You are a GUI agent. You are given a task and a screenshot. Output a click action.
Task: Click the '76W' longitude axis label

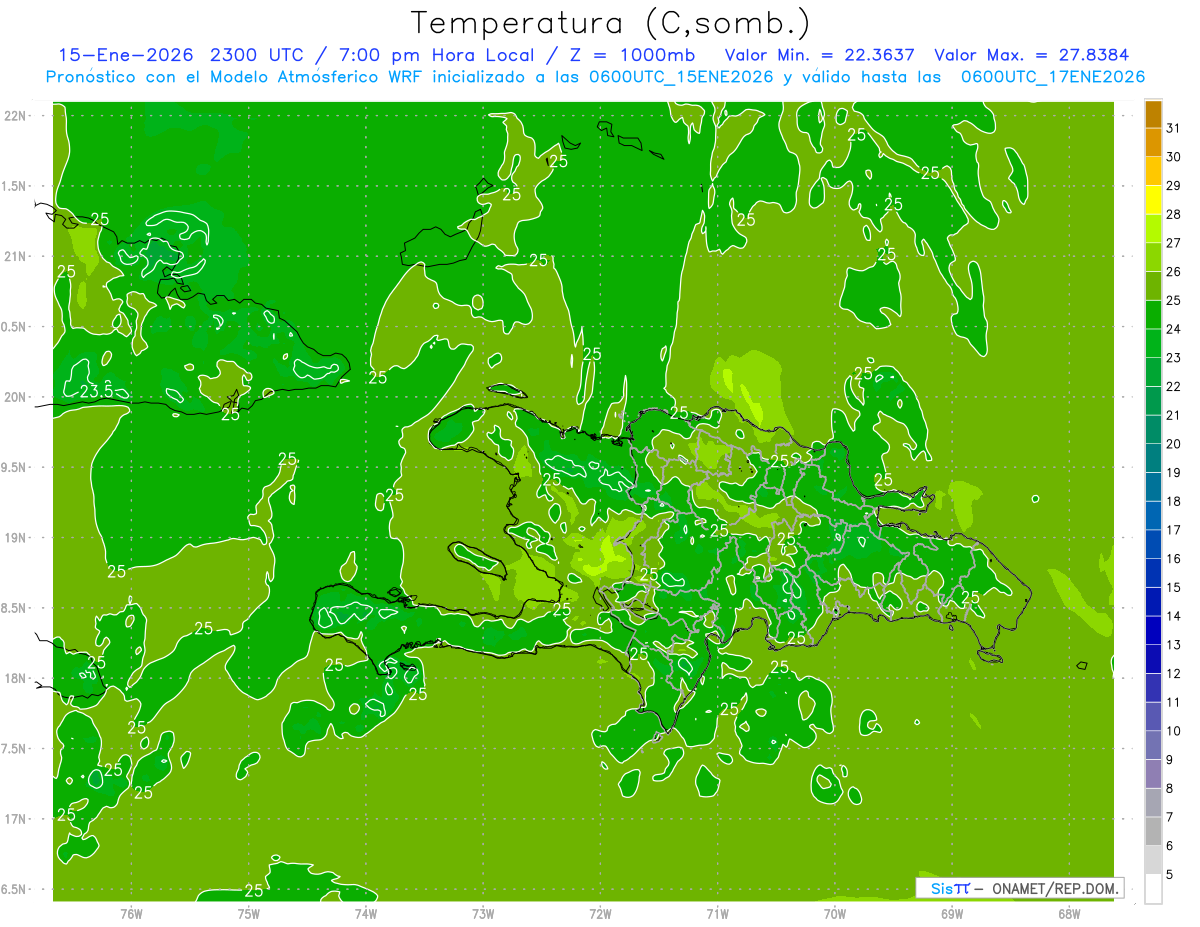131,913
